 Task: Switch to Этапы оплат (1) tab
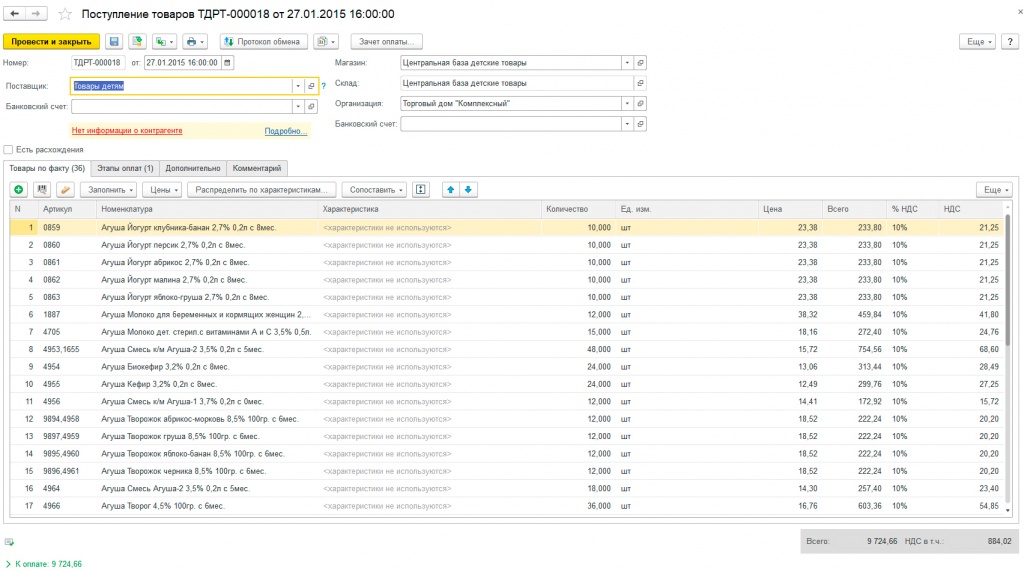pos(125,169)
